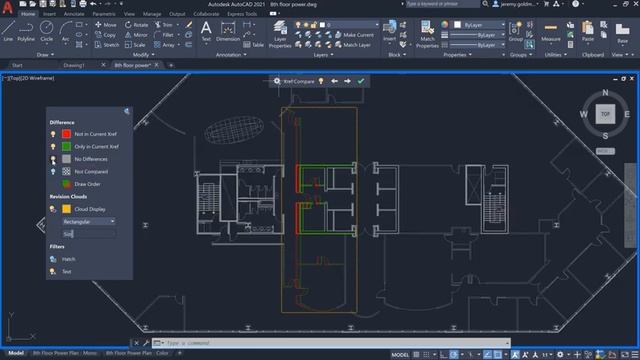The image size is (640, 360).
Task: Accept Xref Compare with green checkmark
Action: (360, 81)
